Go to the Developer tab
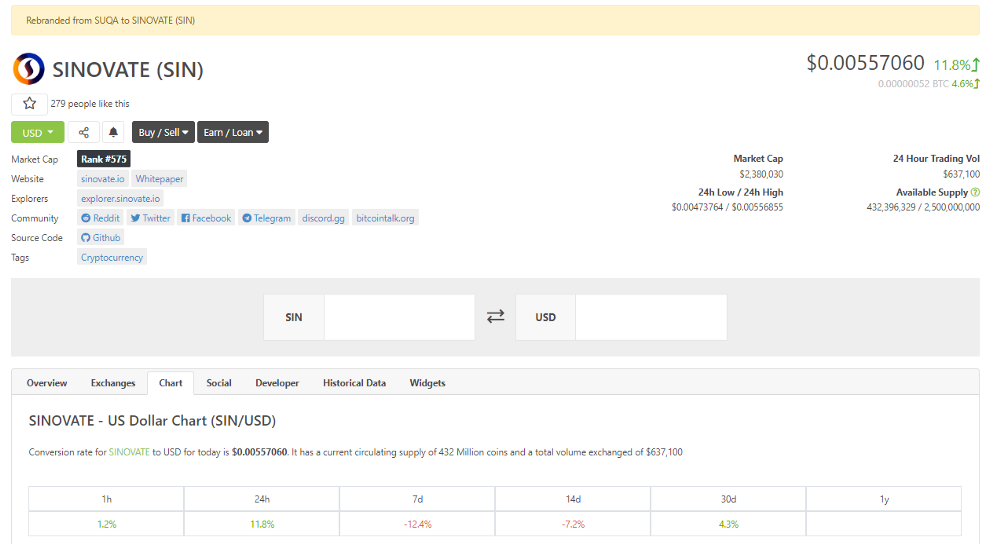1000x544 pixels. pos(277,383)
